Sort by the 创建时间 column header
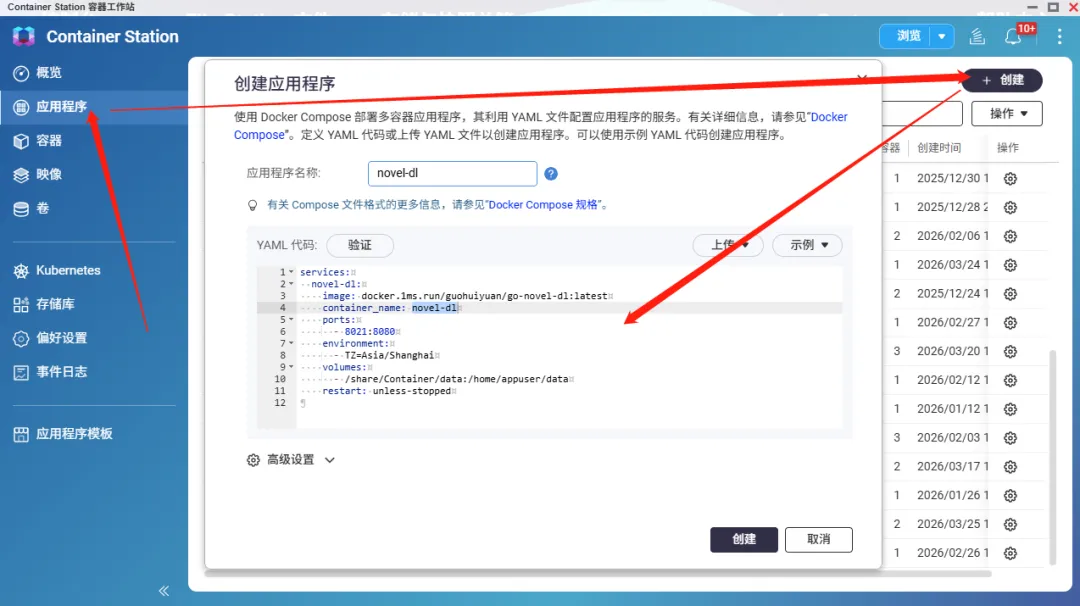Viewport: 1080px width, 606px height. pos(939,147)
